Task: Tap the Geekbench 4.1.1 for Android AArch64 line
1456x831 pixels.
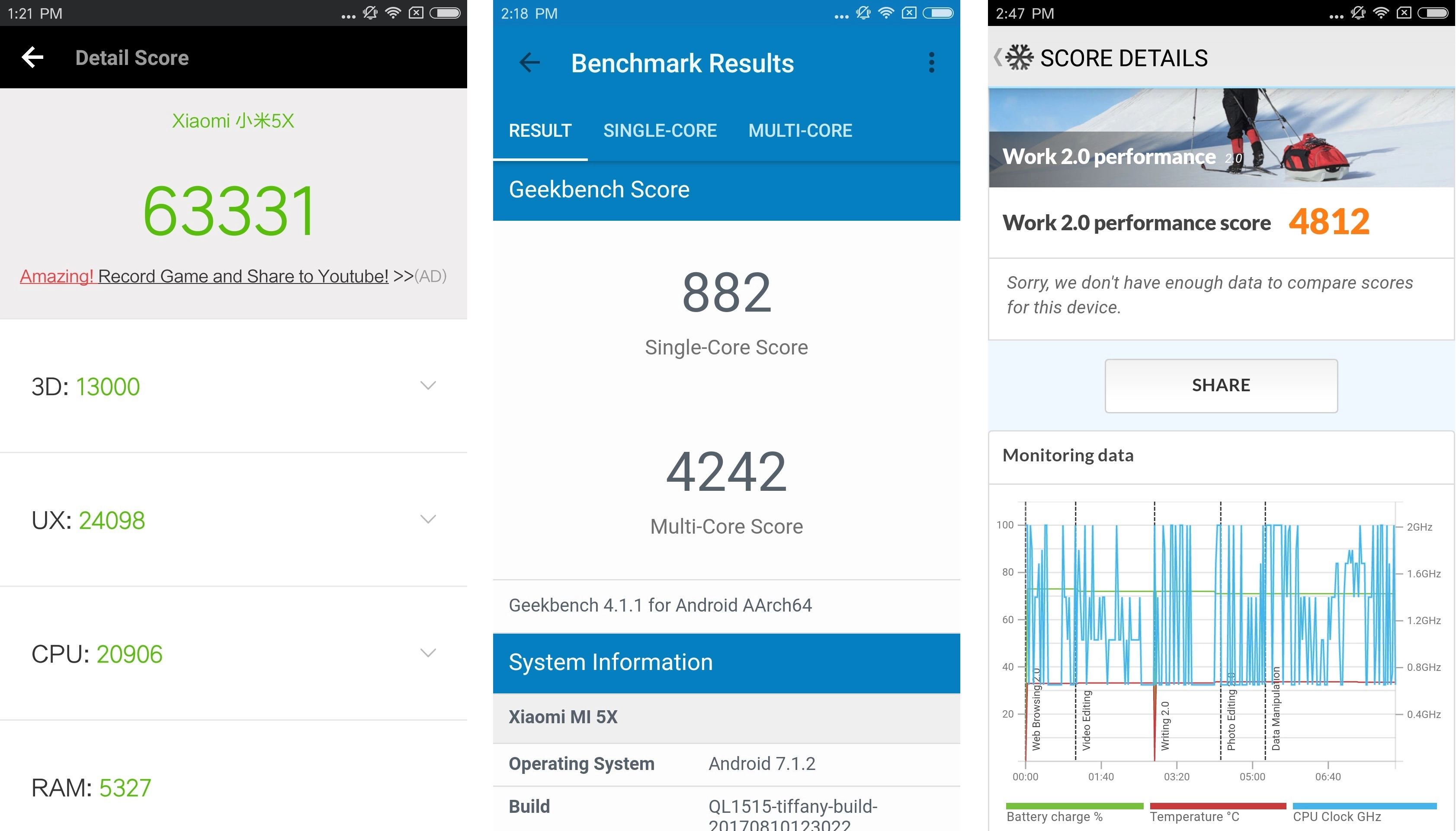Action: 726,605
